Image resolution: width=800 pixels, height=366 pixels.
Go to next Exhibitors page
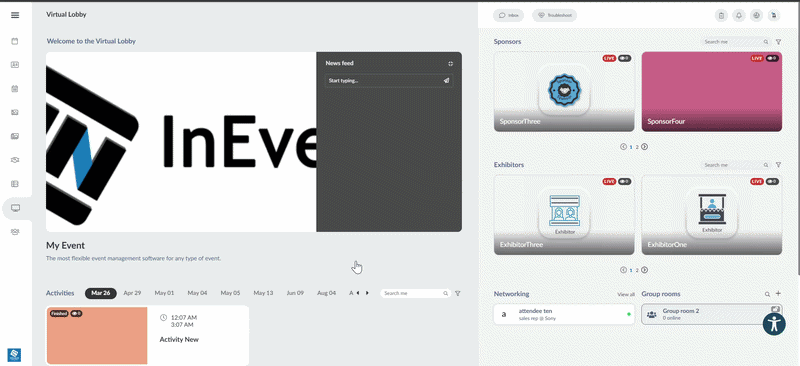tap(645, 270)
